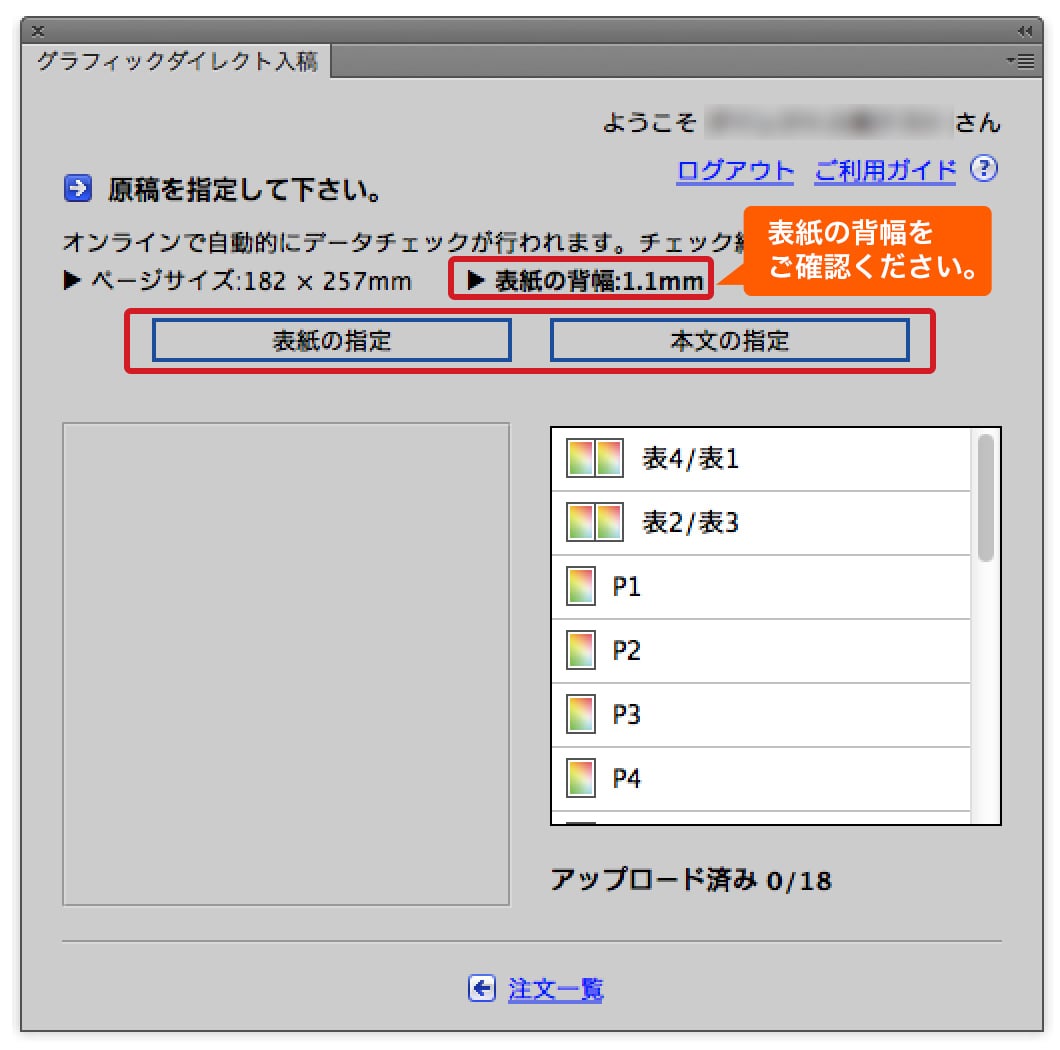Close the panel with the X button
Screen dimensions: 1060x1050
(x=38, y=30)
